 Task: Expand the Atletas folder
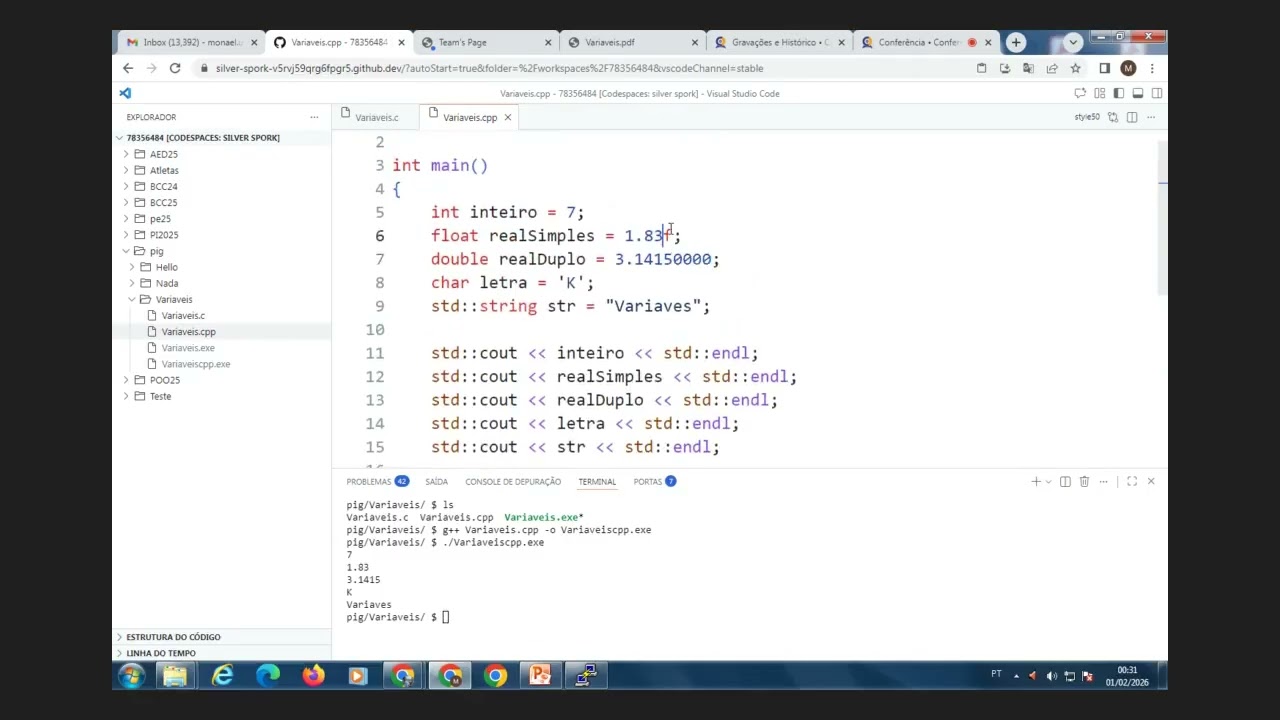(164, 170)
